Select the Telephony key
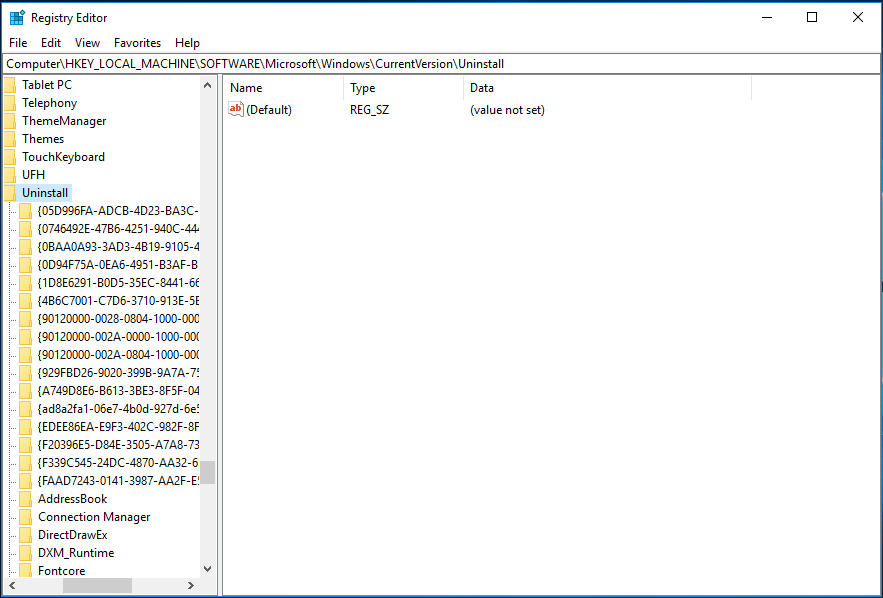Image resolution: width=883 pixels, height=598 pixels. [x=50, y=103]
